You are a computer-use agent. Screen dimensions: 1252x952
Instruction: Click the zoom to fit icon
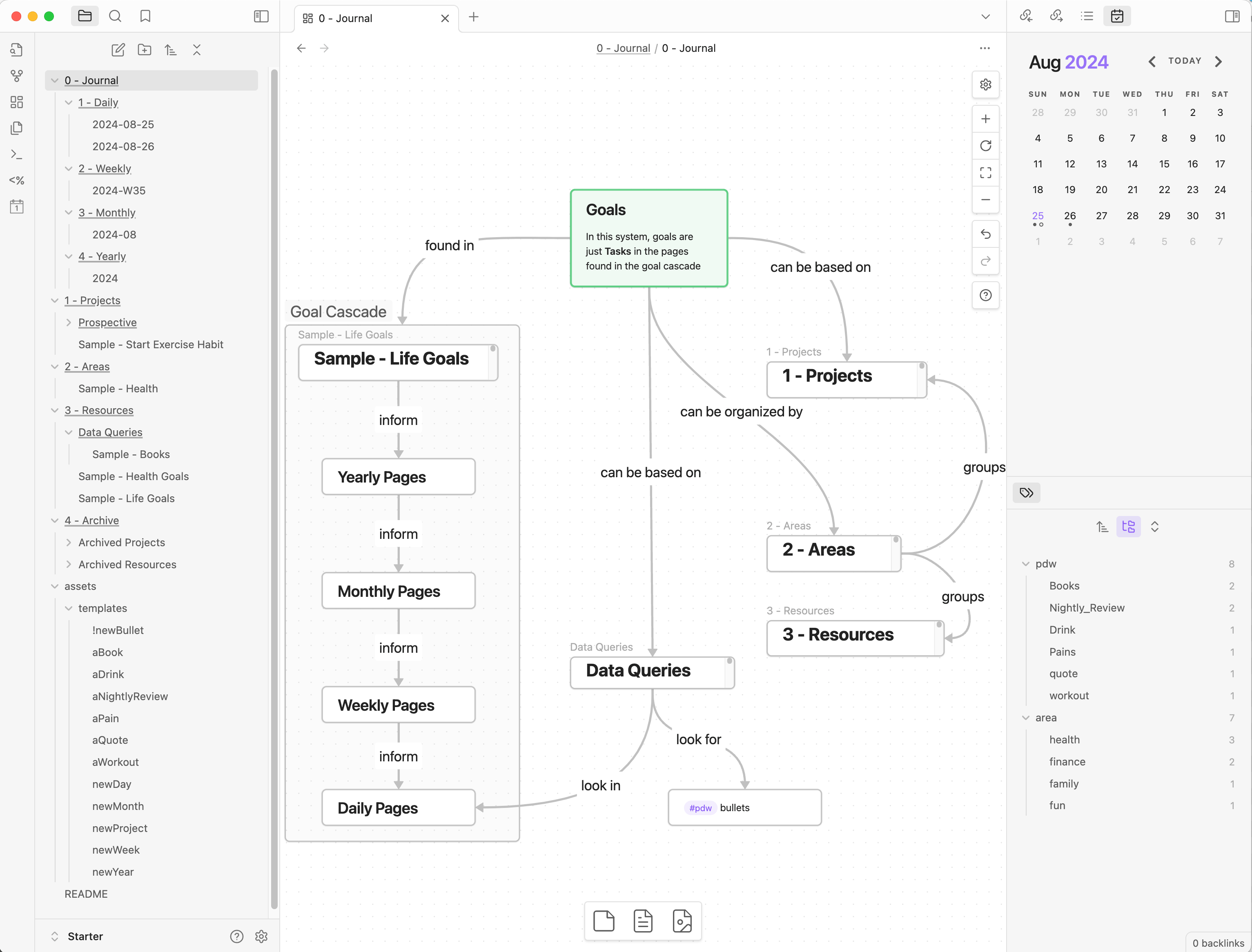[x=985, y=172]
